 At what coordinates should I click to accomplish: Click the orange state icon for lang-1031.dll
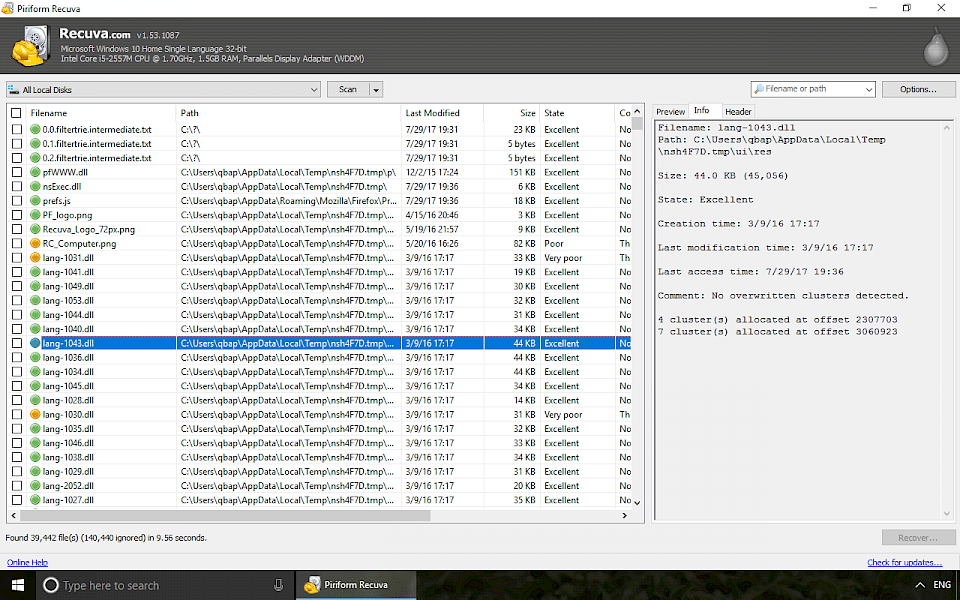point(36,258)
